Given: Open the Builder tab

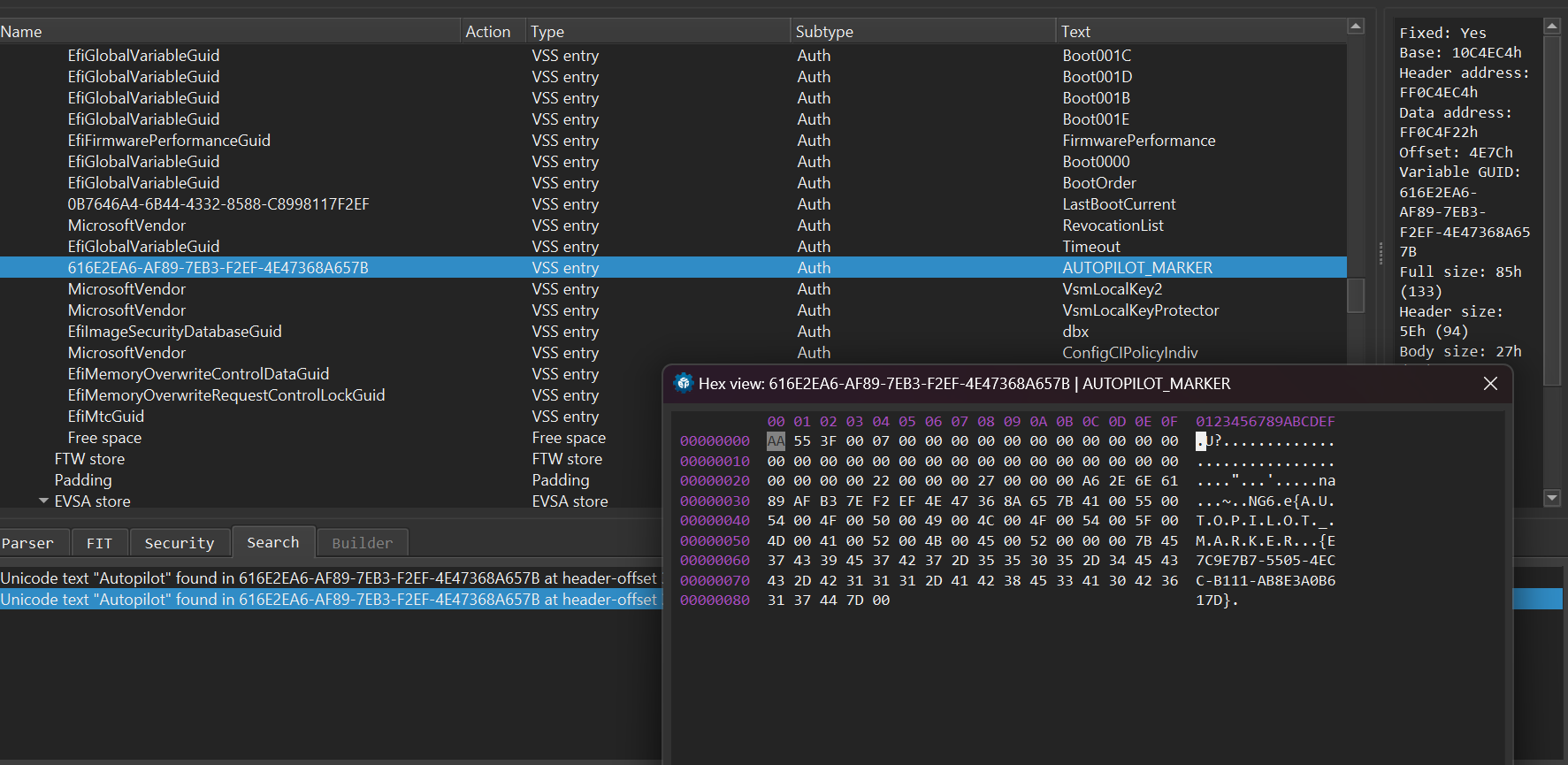Looking at the screenshot, I should tap(363, 543).
